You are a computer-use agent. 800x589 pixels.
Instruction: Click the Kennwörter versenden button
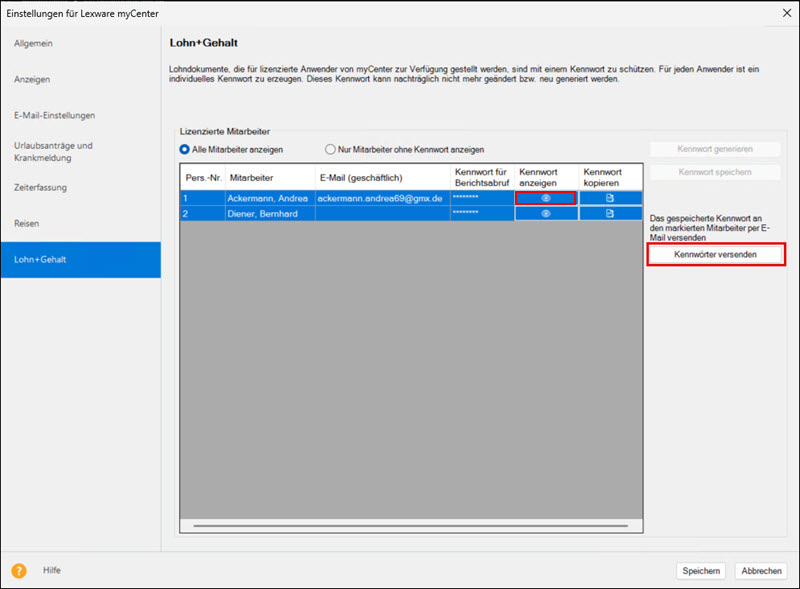coord(715,254)
